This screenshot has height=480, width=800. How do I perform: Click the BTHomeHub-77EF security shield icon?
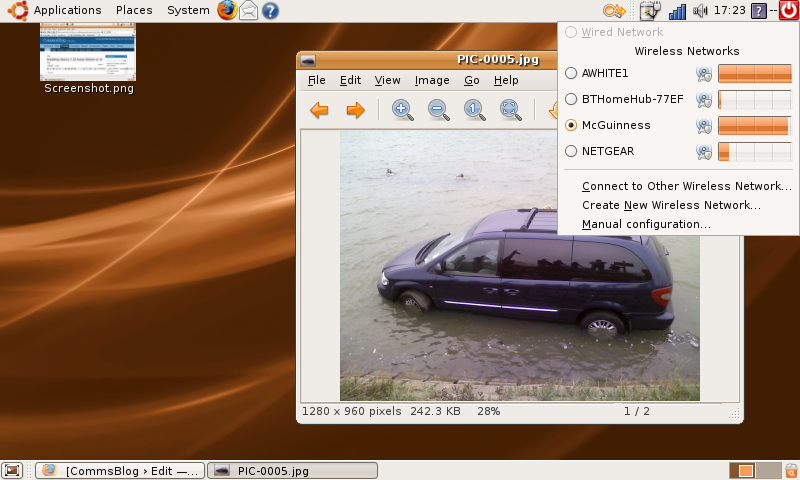click(x=704, y=100)
